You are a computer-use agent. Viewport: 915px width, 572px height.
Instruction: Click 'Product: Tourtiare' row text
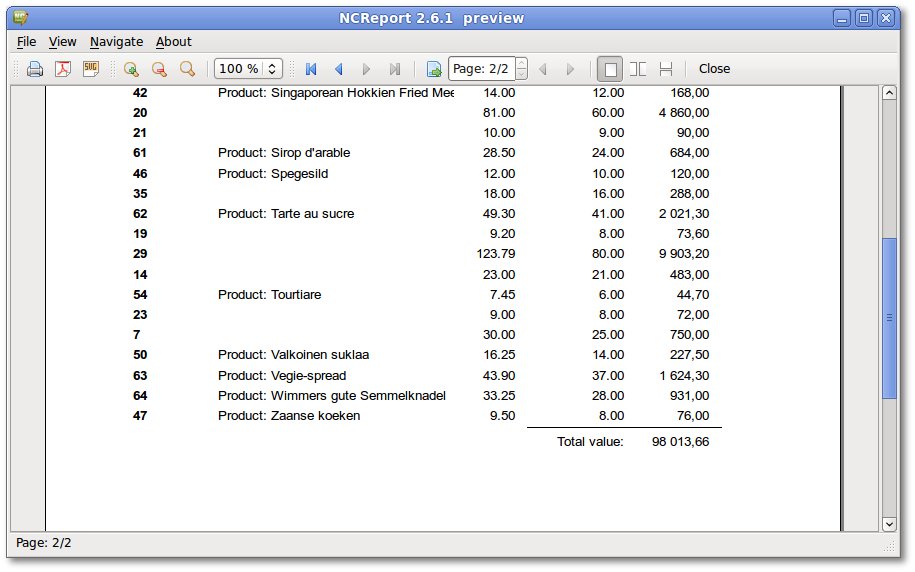[269, 295]
